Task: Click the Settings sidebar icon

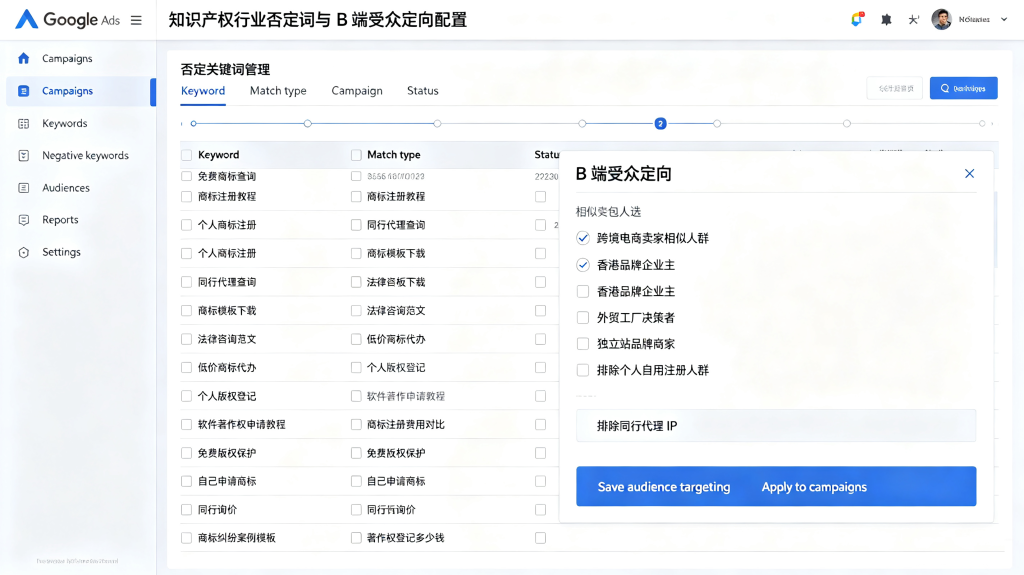Action: click(24, 252)
